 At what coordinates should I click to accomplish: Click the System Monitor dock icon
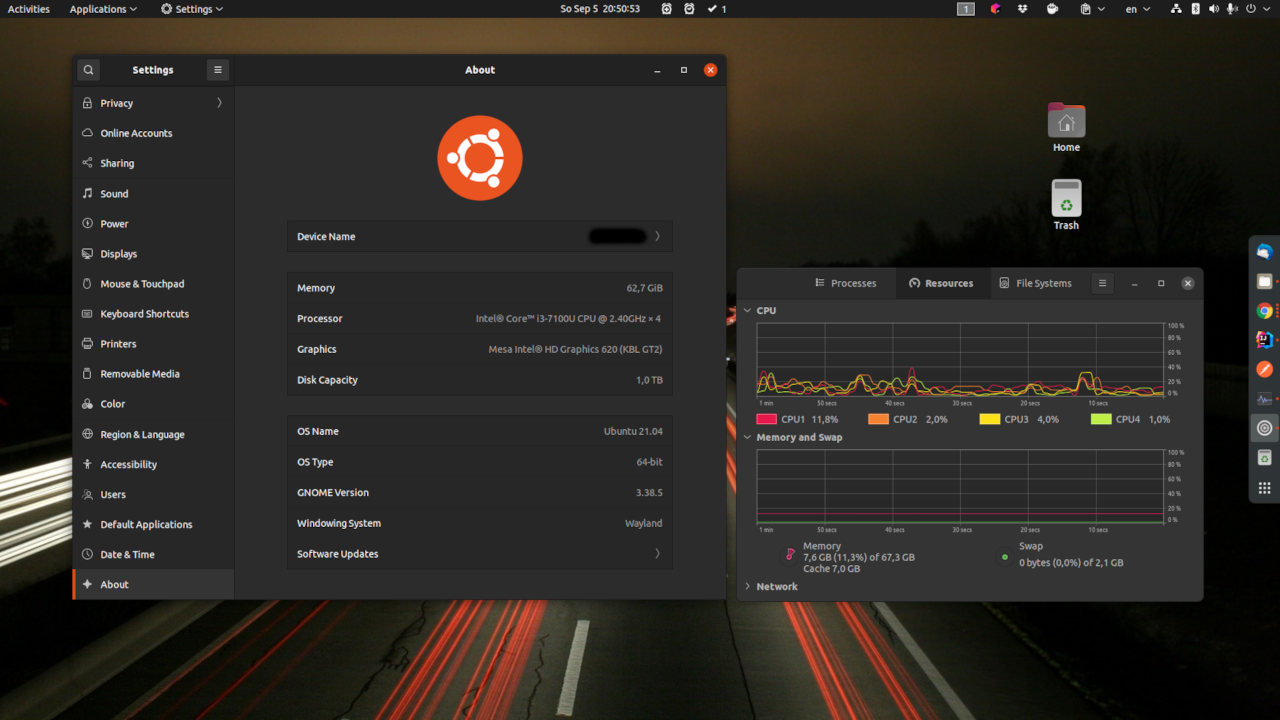tap(1264, 399)
